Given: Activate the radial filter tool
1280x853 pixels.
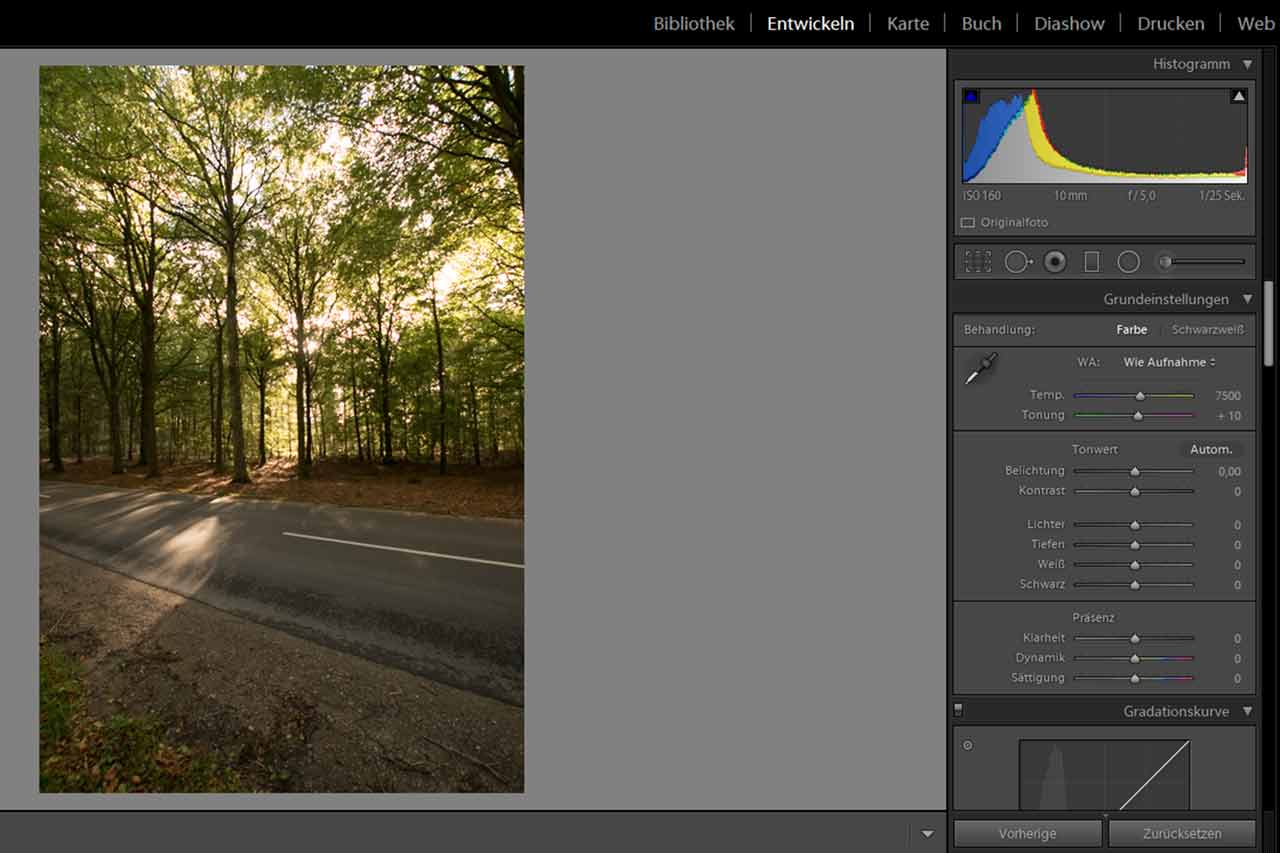Looking at the screenshot, I should (x=1128, y=262).
